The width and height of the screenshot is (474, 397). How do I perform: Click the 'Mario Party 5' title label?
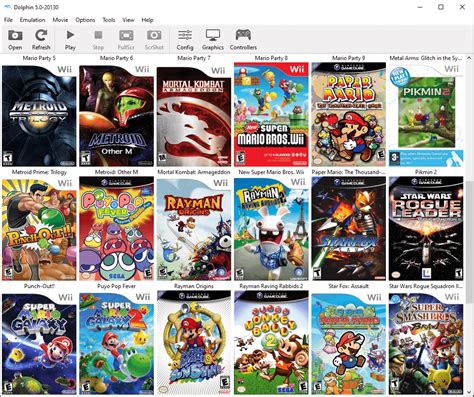pos(39,58)
